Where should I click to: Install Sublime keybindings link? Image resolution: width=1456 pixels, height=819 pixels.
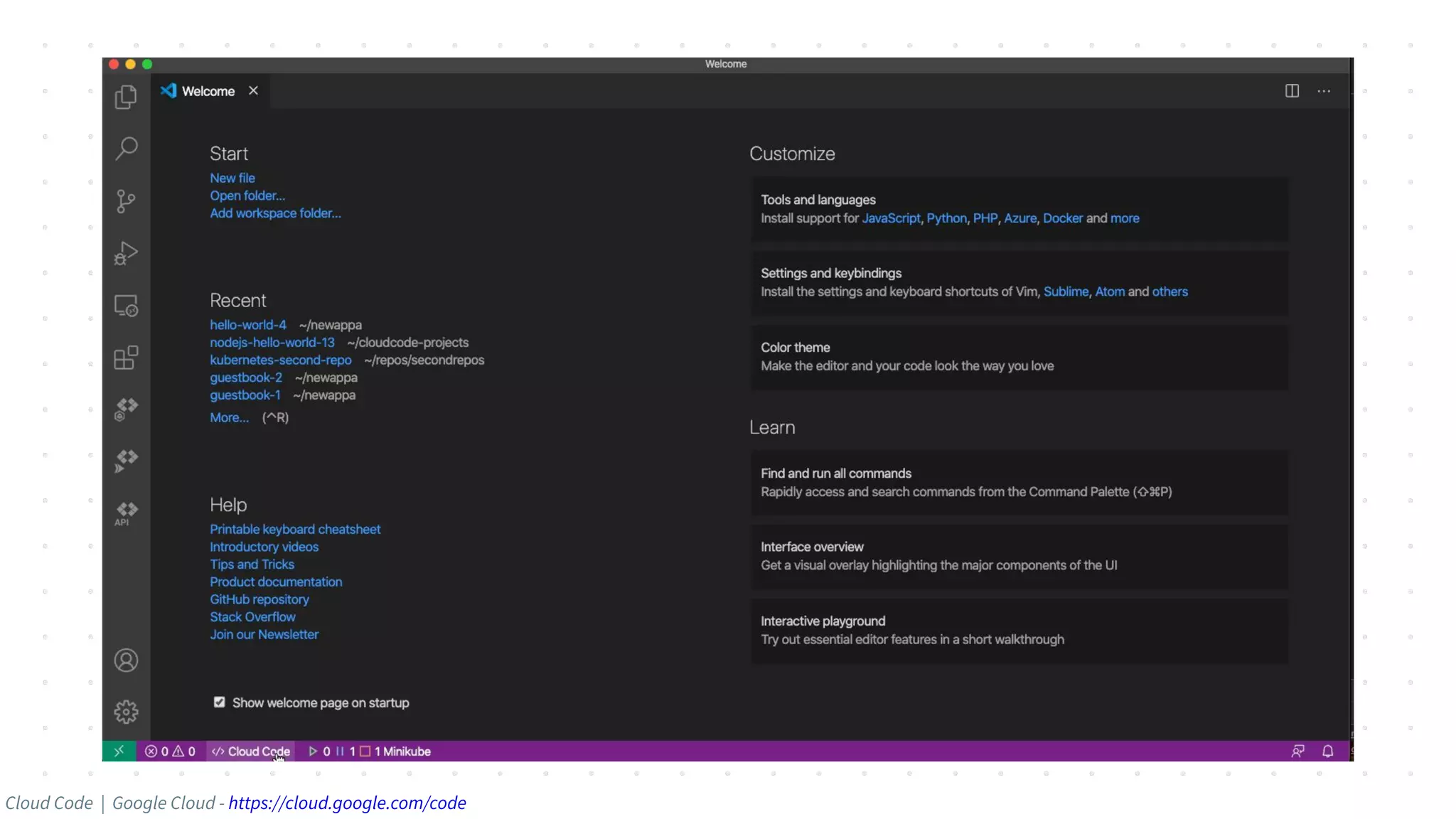(1066, 292)
